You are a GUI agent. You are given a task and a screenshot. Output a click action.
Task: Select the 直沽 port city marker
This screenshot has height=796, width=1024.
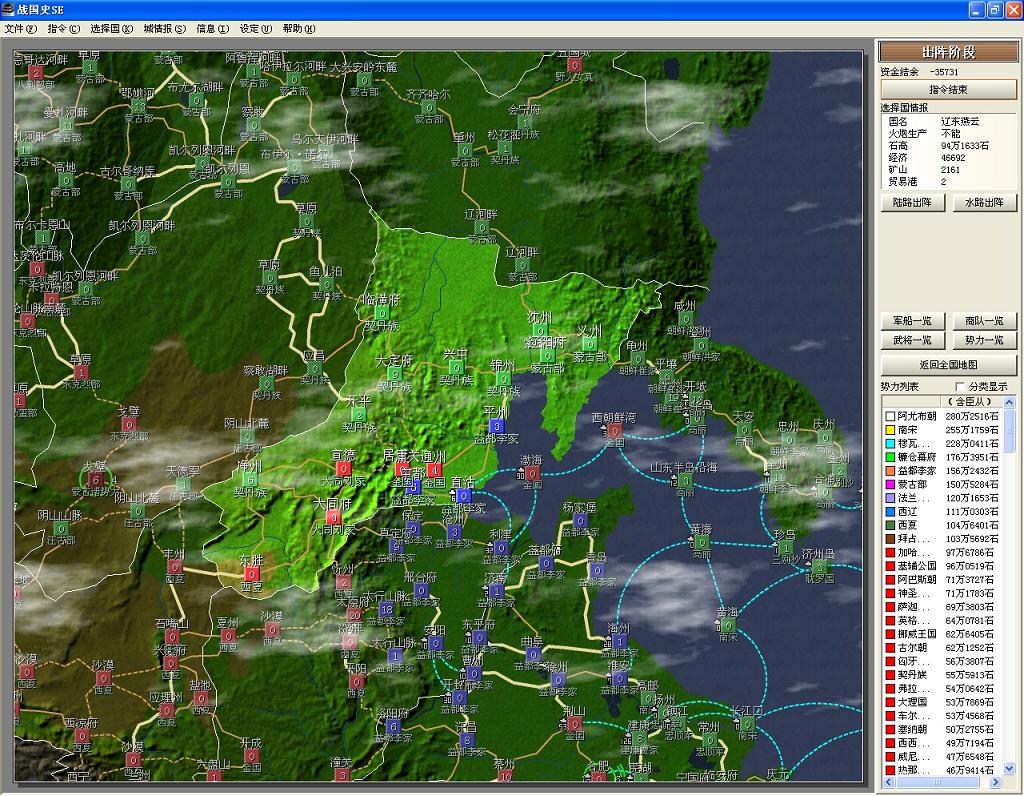tap(463, 496)
